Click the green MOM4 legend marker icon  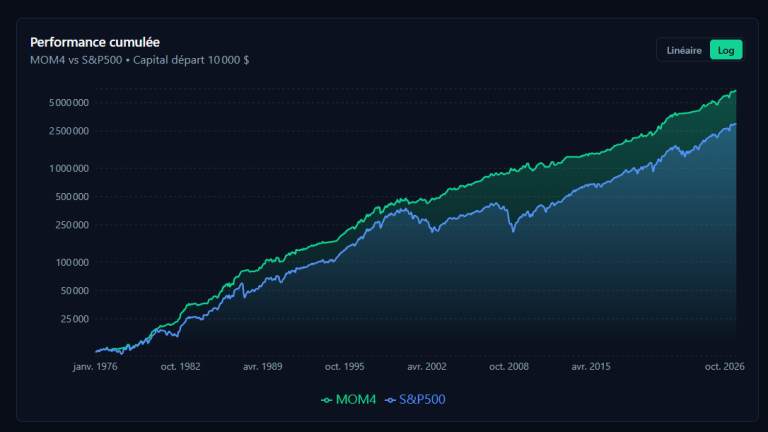[x=326, y=400]
